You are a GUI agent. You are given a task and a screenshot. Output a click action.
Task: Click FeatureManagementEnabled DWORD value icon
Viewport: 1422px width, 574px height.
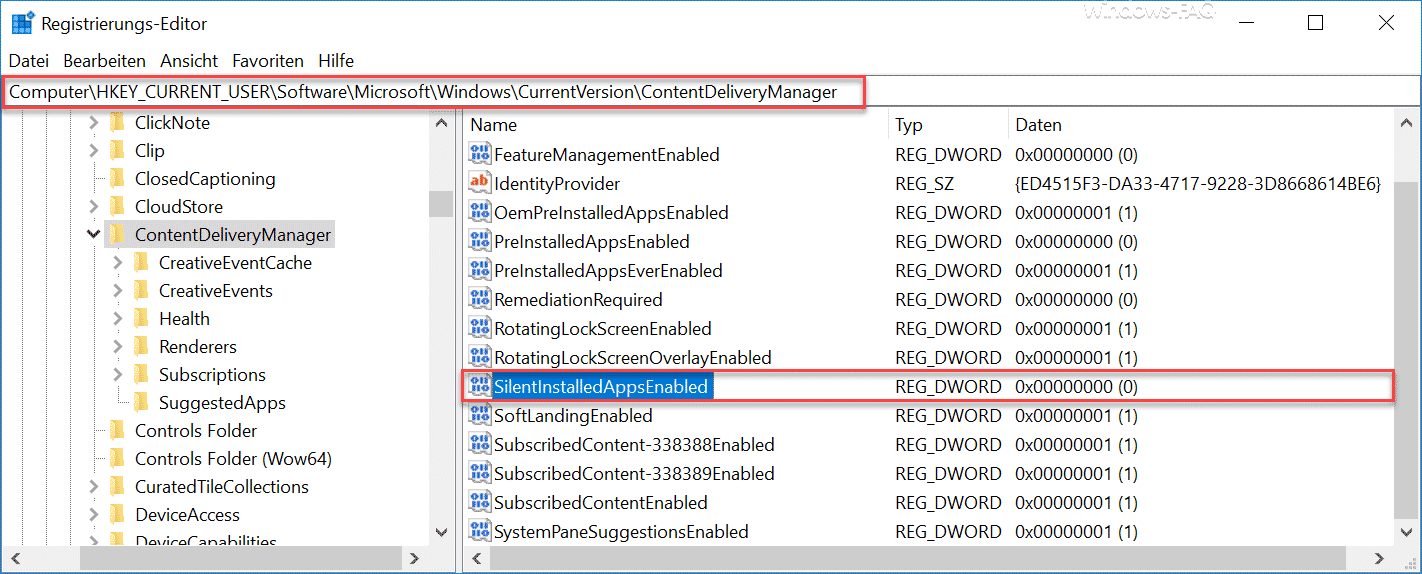[480, 155]
